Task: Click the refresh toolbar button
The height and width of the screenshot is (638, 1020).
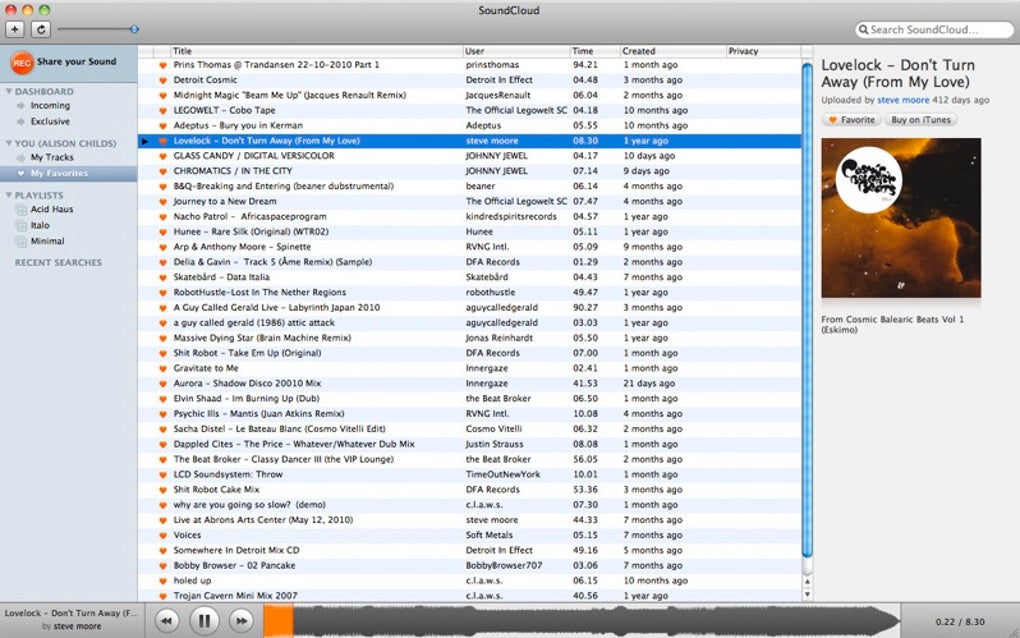Action: 41,30
